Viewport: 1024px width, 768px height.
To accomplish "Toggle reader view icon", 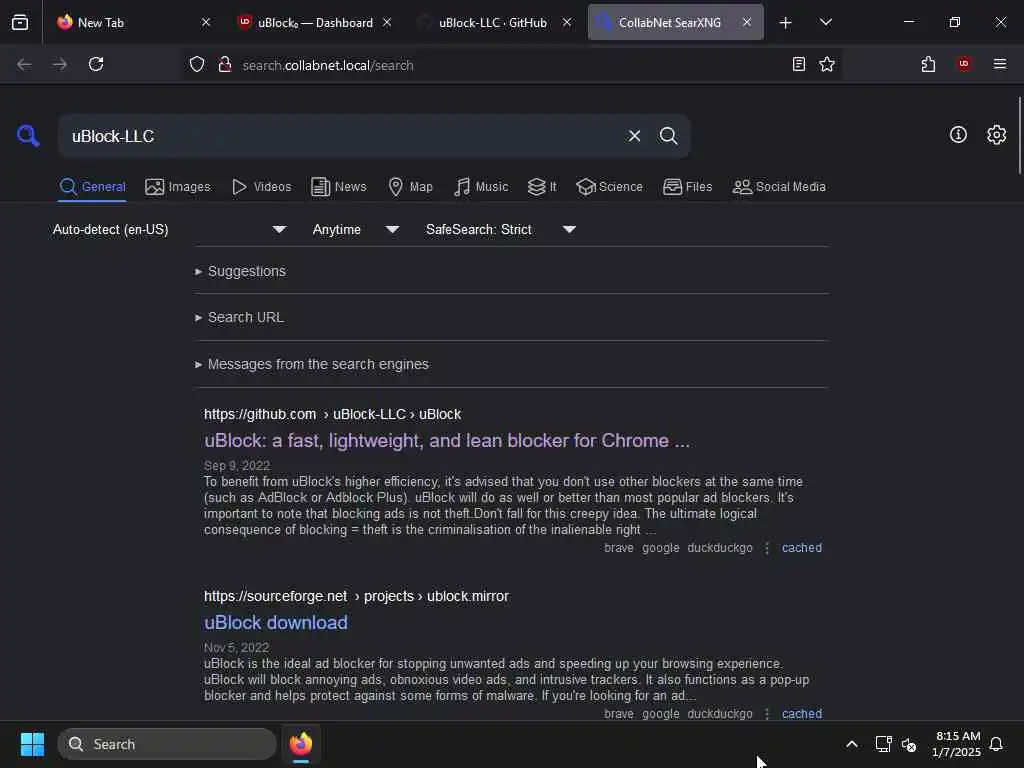I will point(798,64).
